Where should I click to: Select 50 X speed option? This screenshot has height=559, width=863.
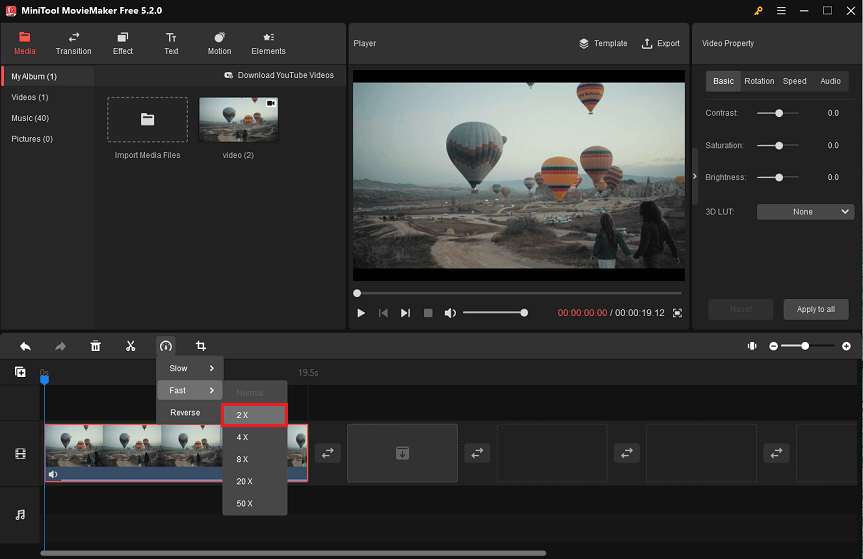tap(254, 503)
